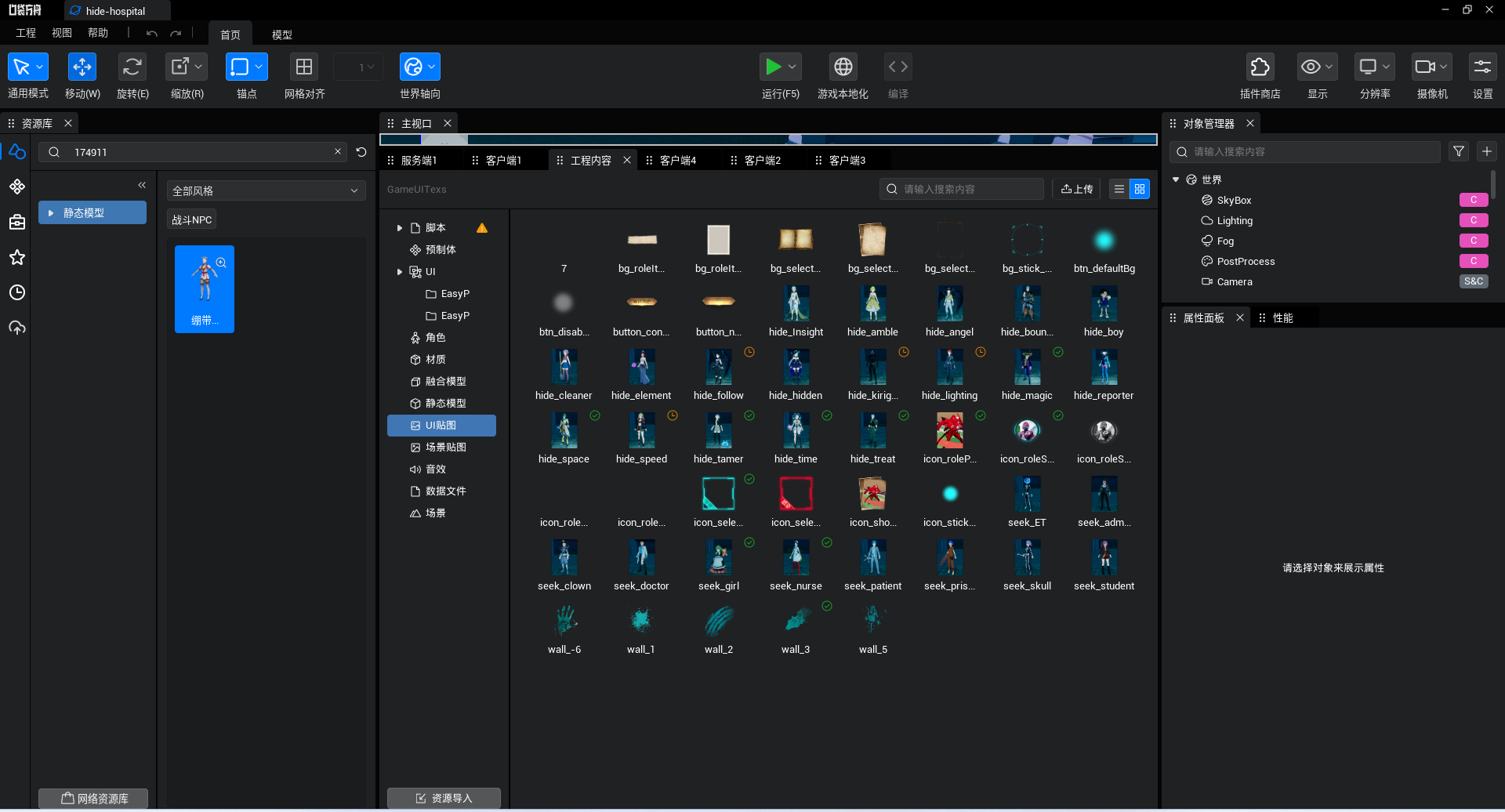Click the S&C badge on Camera row
Screen dimensions: 1505x812
point(1474,281)
